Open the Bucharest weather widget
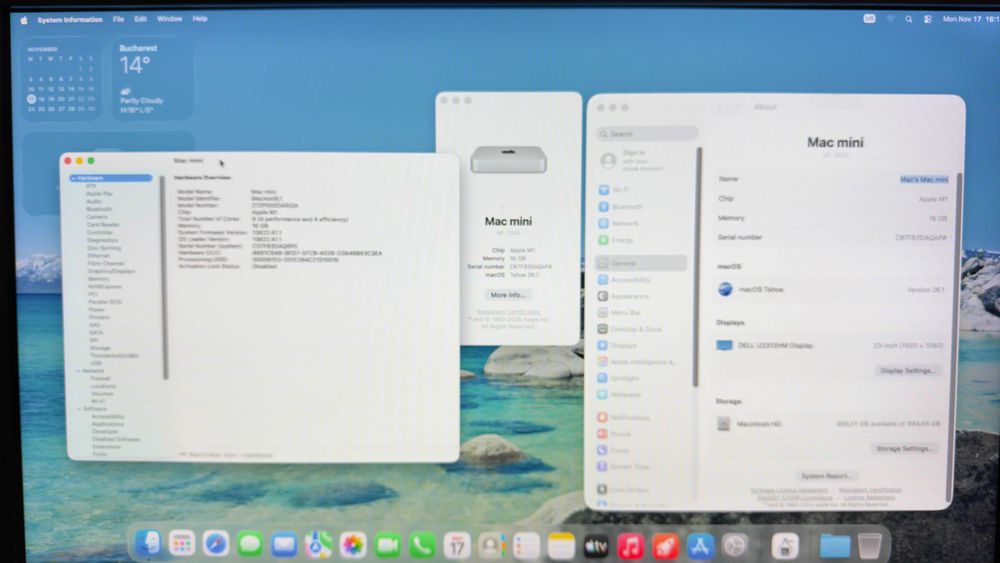Screen dimensions: 1000x563 pos(153,78)
